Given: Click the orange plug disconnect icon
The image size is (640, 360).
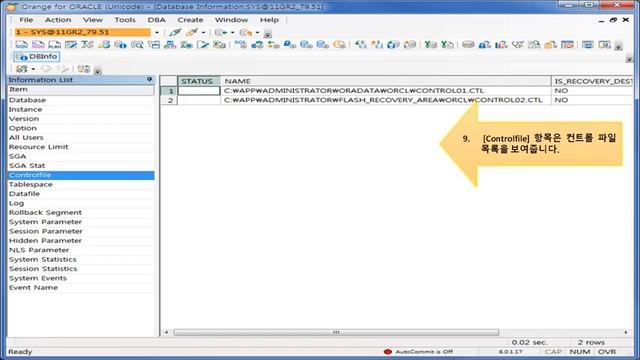Looking at the screenshot, I should [191, 32].
